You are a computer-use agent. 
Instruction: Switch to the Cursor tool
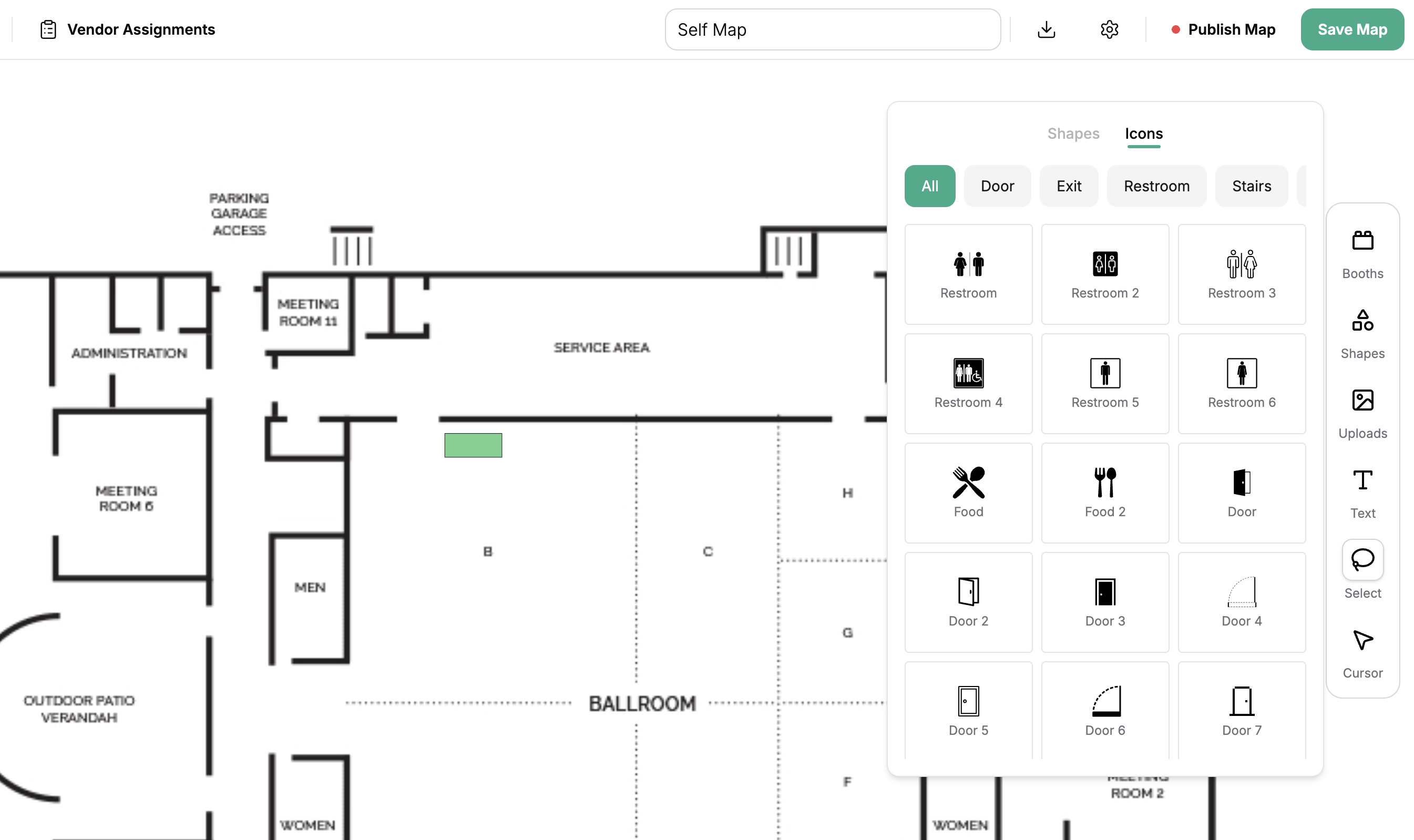pyautogui.click(x=1362, y=653)
